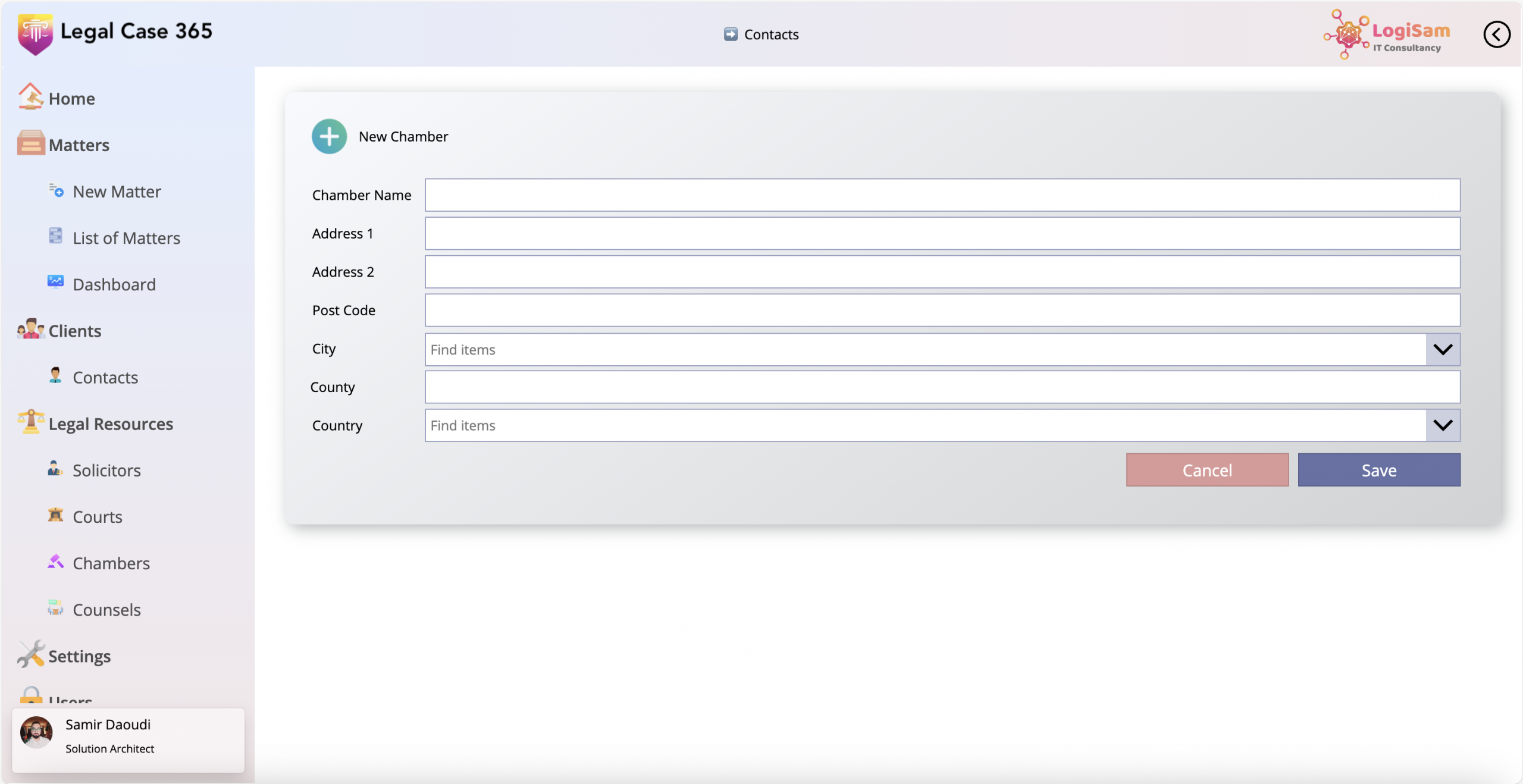Click the Solicitors icon in sidebar
The width and height of the screenshot is (1523, 784).
click(x=55, y=469)
